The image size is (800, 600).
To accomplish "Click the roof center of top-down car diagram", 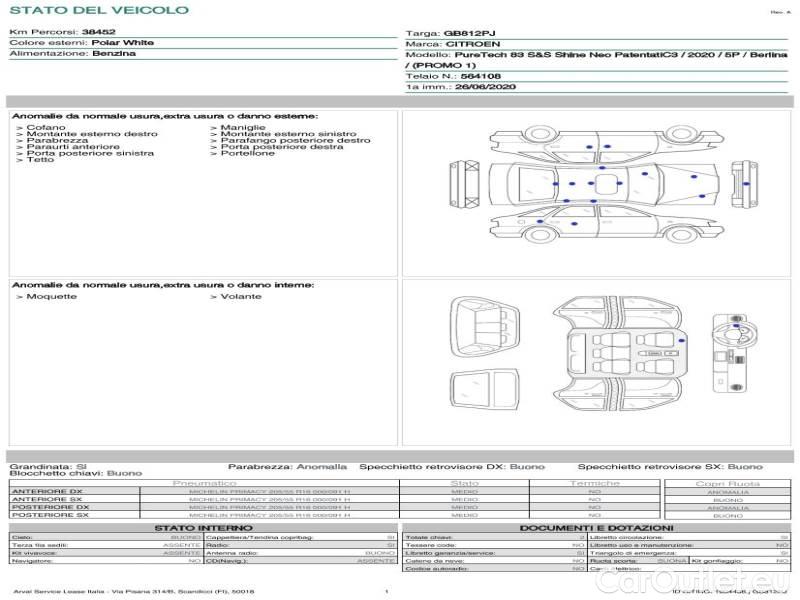I will 591,183.
